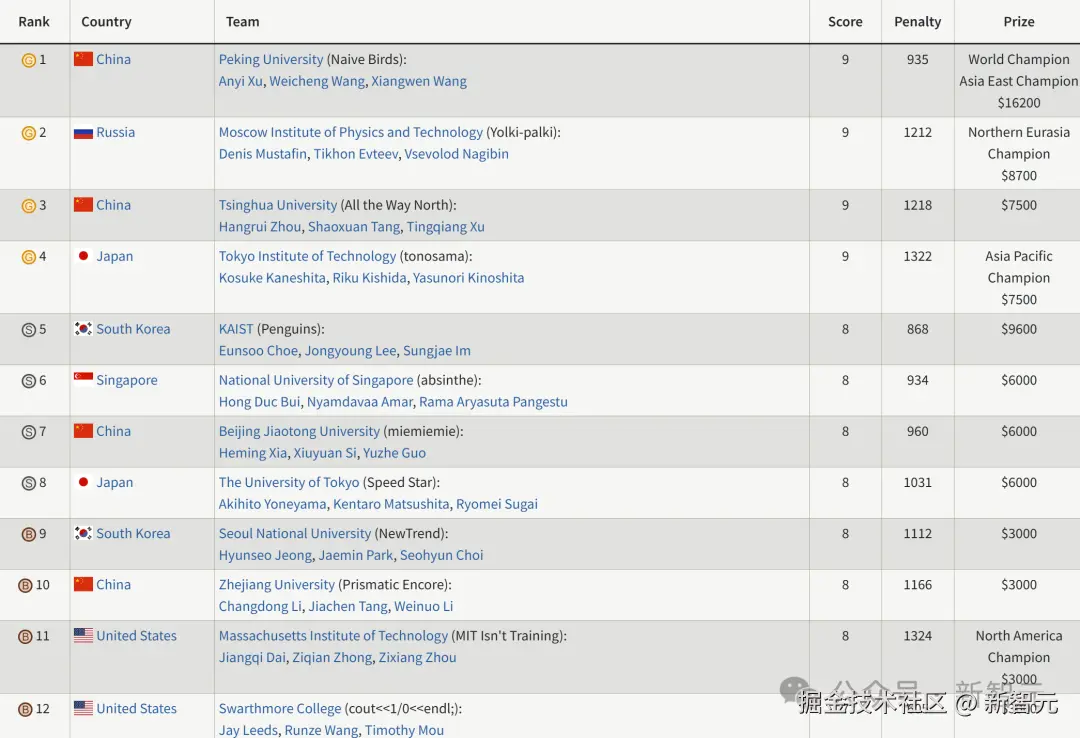Click the Score column header
The height and width of the screenshot is (738, 1080).
pyautogui.click(x=845, y=21)
